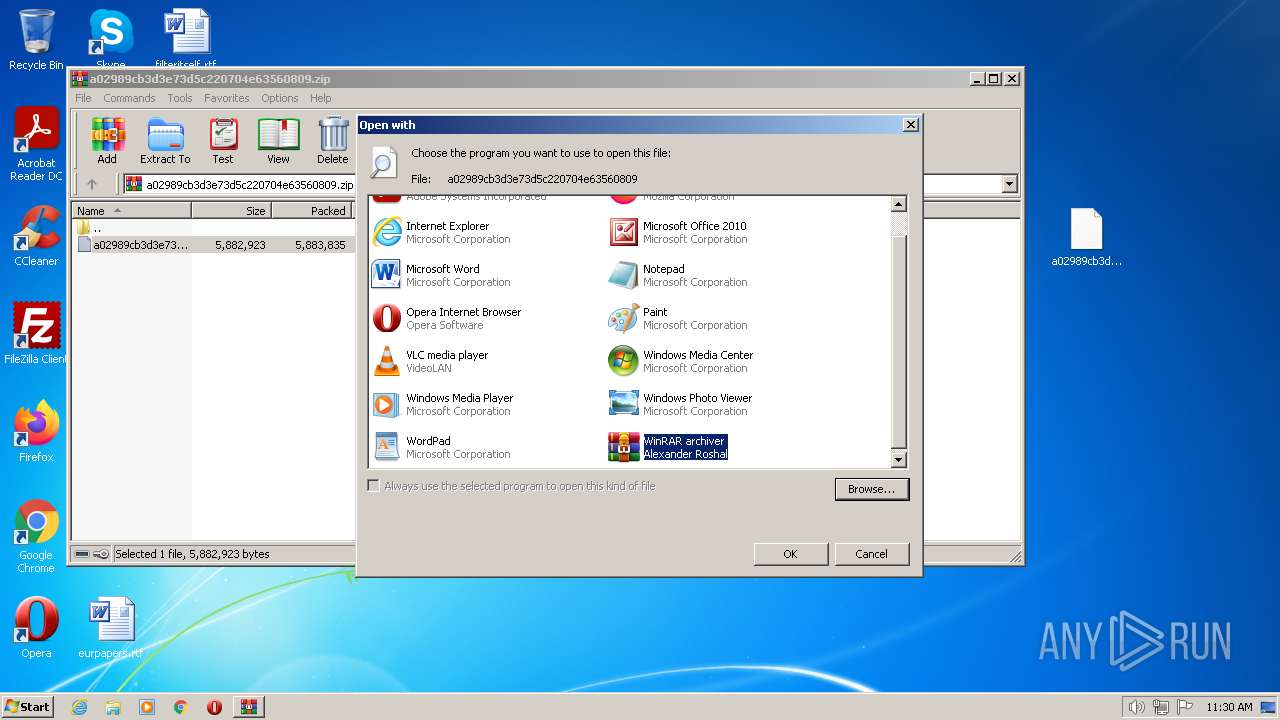Open the Favorites menu
Viewport: 1280px width, 720px height.
[227, 98]
